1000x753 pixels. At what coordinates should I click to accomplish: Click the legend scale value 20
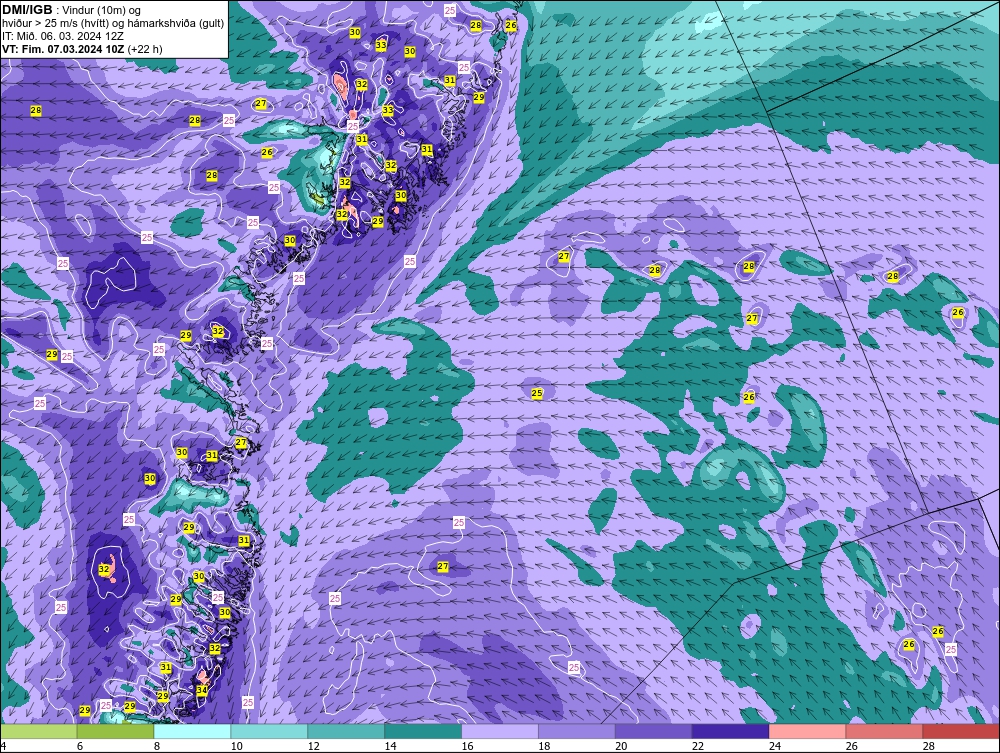[x=621, y=746]
